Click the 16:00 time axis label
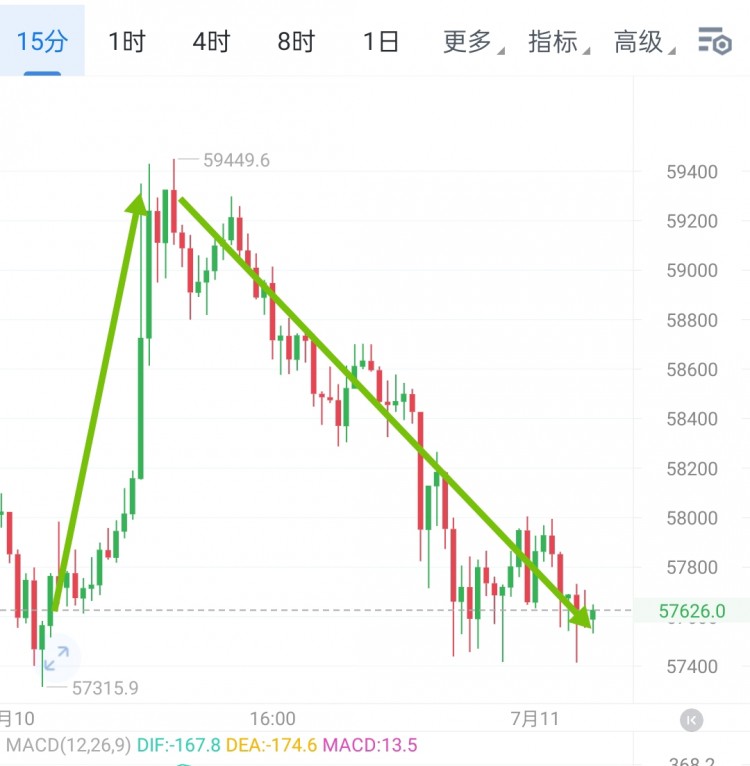 tap(273, 719)
